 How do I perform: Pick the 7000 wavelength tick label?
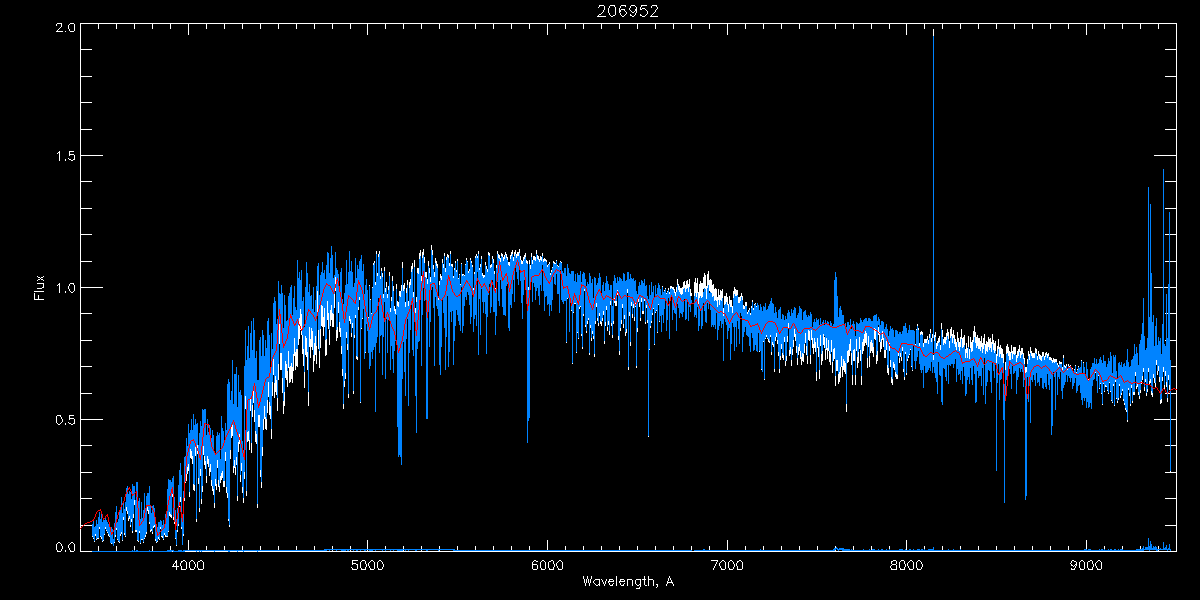click(726, 565)
